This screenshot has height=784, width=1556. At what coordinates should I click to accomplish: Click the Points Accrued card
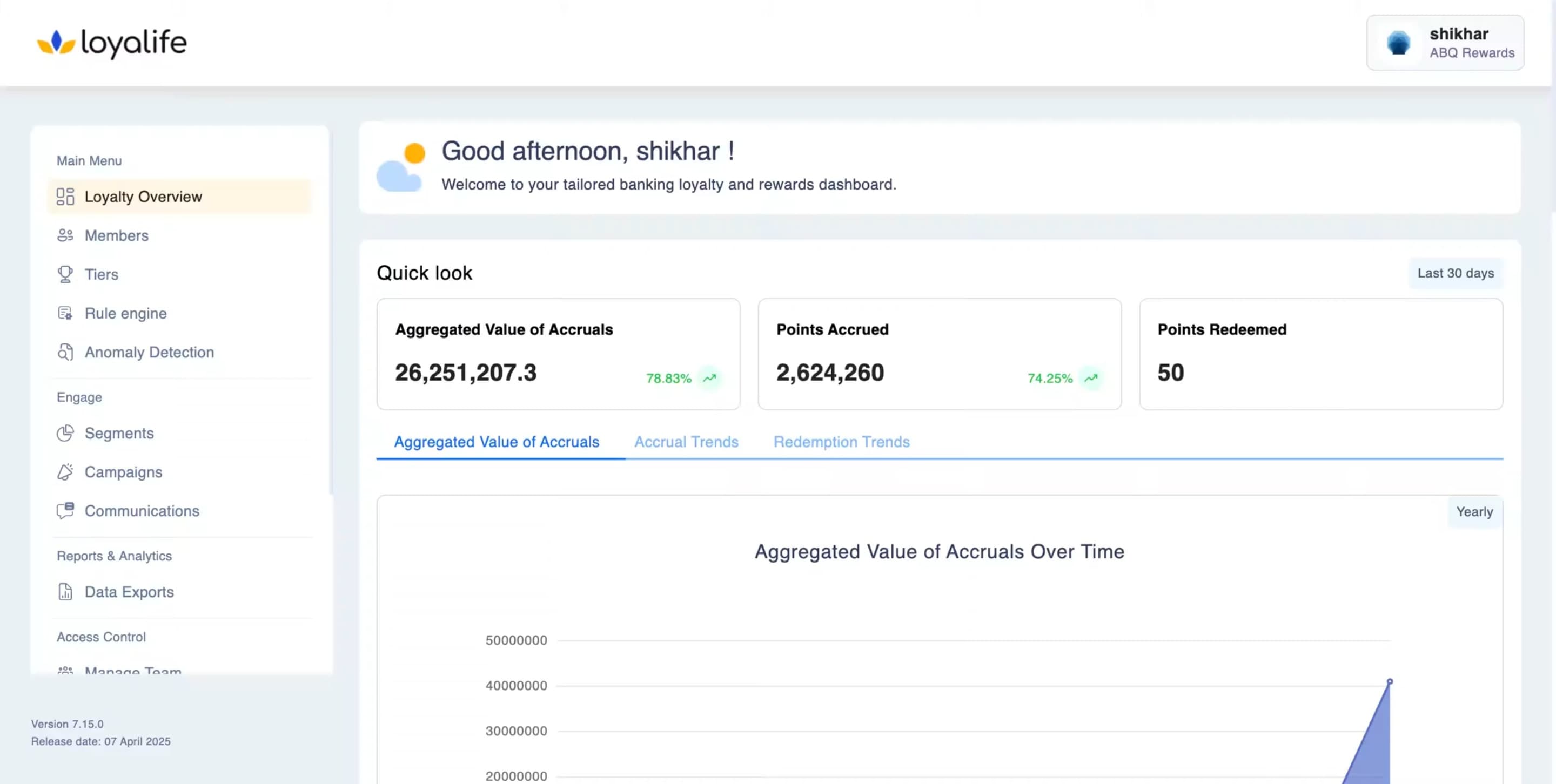tap(940, 354)
